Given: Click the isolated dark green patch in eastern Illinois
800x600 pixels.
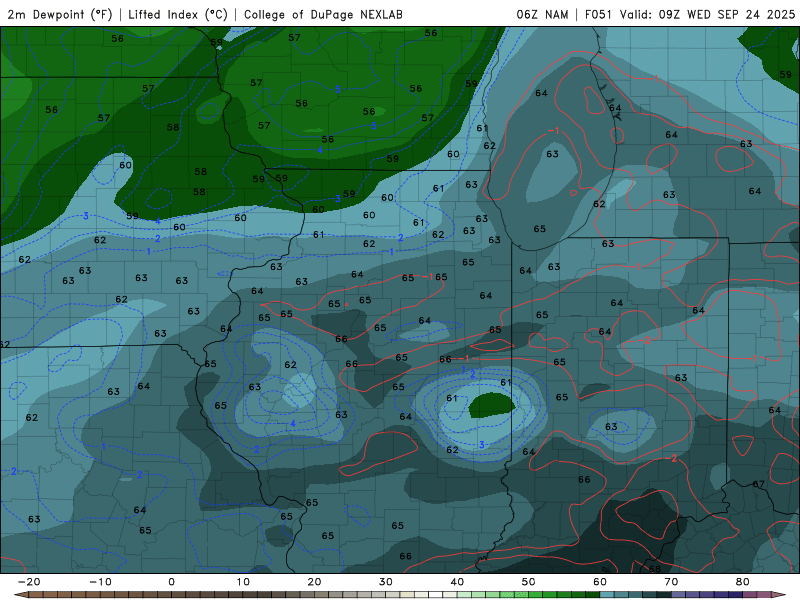Looking at the screenshot, I should coord(492,406).
